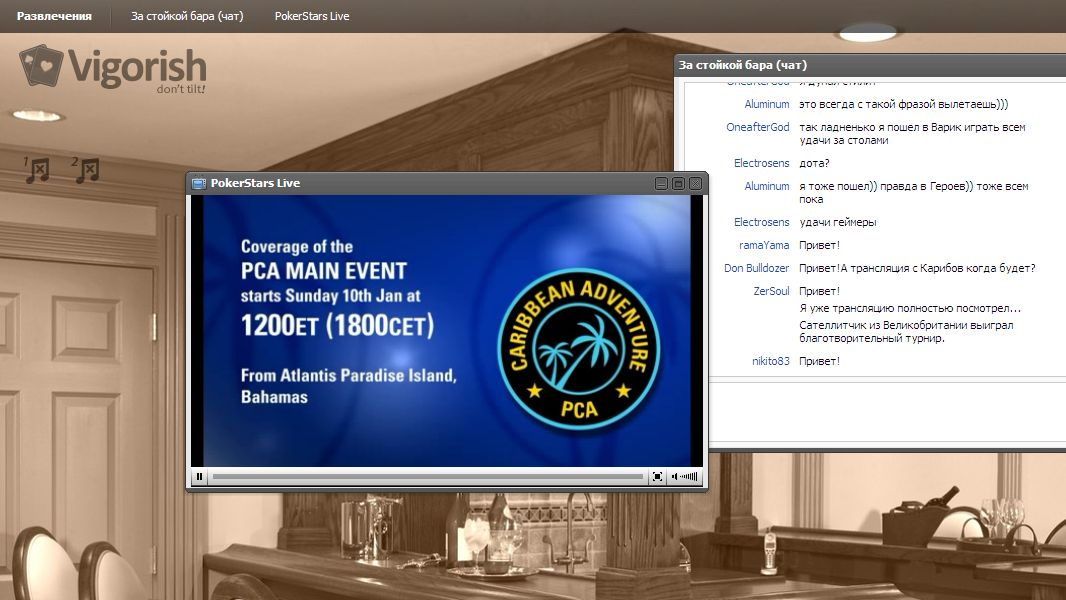Viewport: 1066px width, 600px height.
Task: Select the ZerSoul username in chat
Action: click(x=771, y=291)
